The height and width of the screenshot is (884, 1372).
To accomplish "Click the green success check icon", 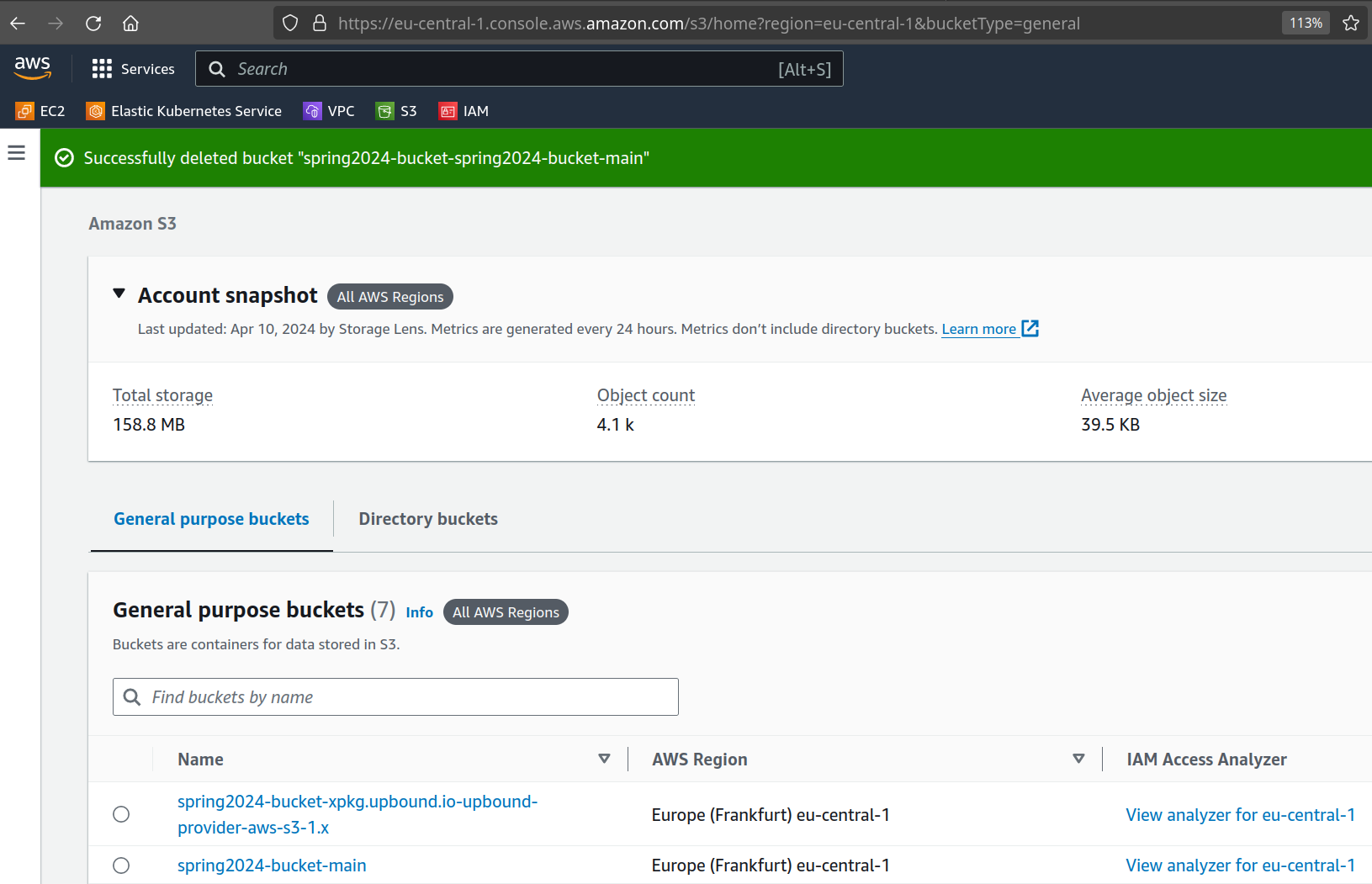I will click(x=64, y=158).
